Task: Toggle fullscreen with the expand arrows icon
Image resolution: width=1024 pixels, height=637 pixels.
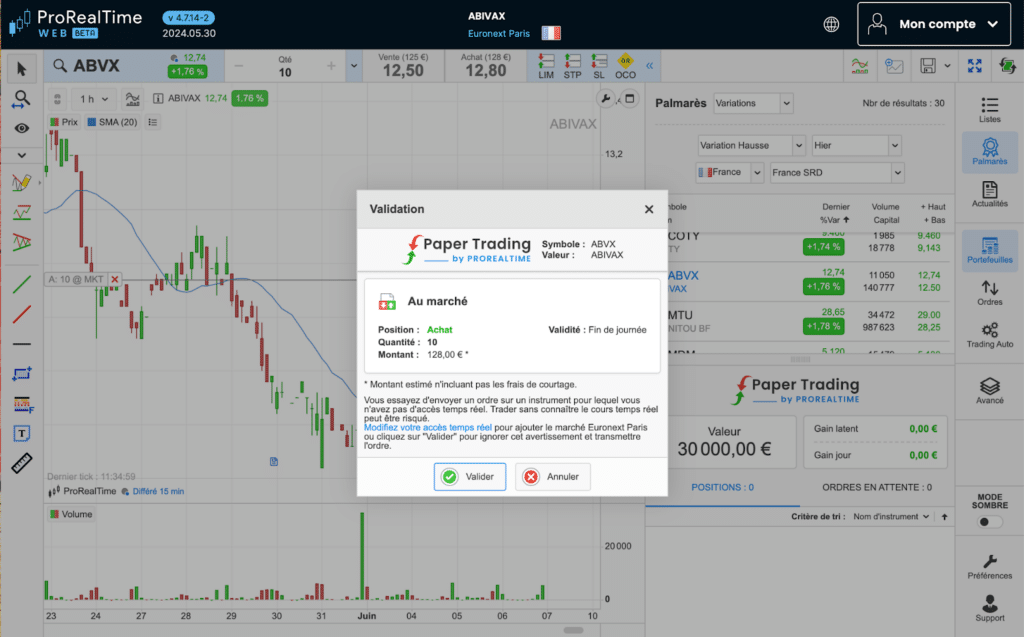Action: click(x=974, y=65)
